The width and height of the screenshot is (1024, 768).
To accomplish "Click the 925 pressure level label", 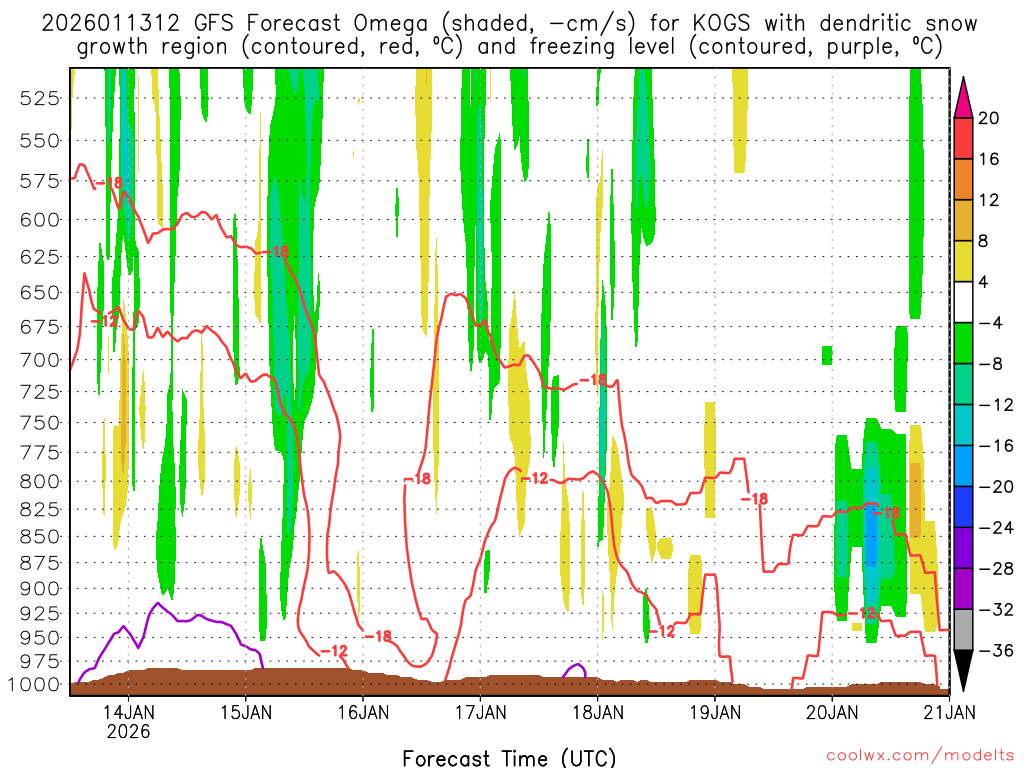I will click(39, 613).
